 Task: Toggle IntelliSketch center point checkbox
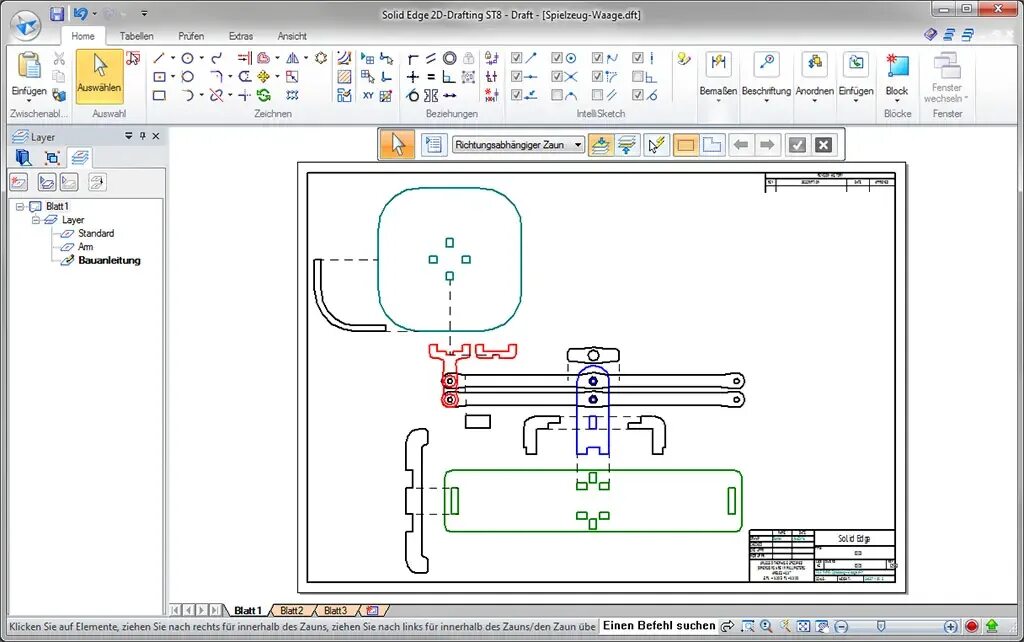point(556,58)
